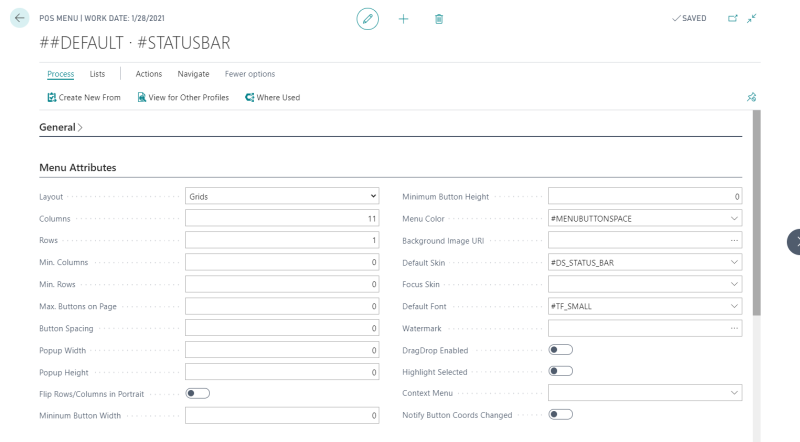800x442 pixels.
Task: Open the Menu Color dropdown
Action: (x=645, y=218)
